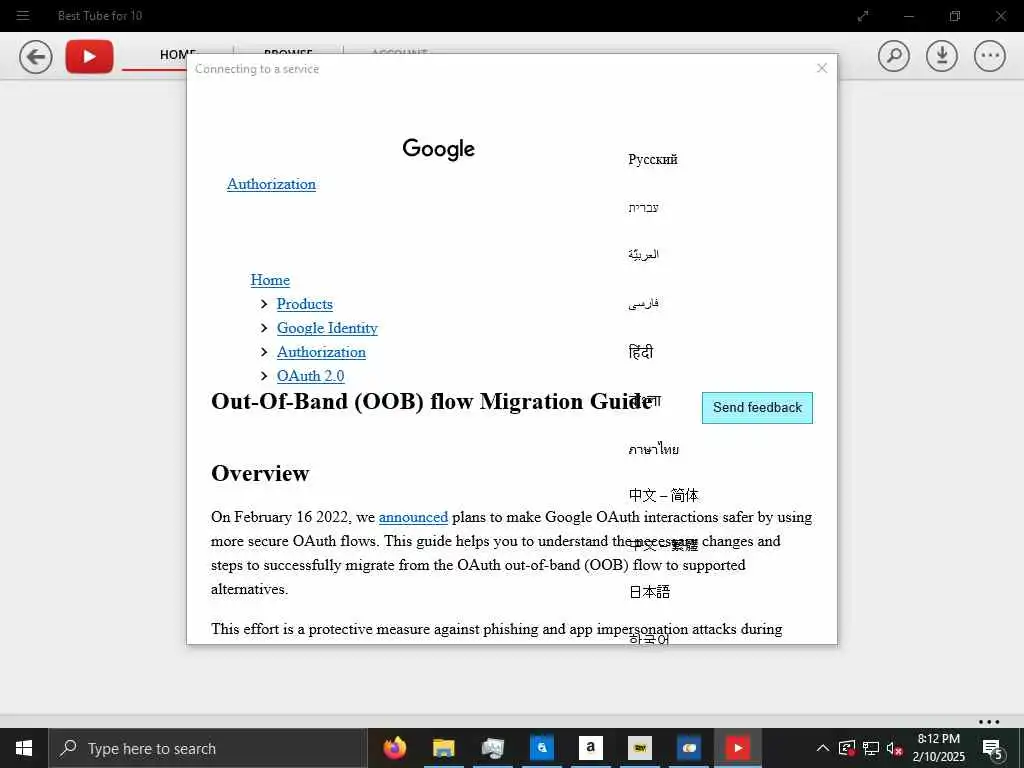
Task: Select العربيّة language option
Action: point(643,255)
